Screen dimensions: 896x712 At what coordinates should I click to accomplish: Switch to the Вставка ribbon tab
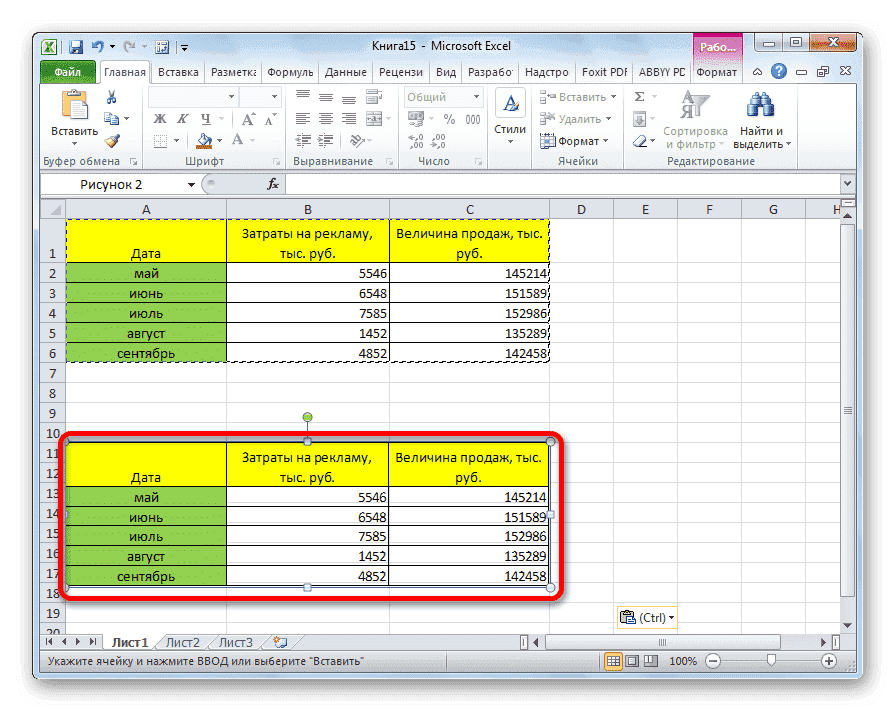[177, 72]
